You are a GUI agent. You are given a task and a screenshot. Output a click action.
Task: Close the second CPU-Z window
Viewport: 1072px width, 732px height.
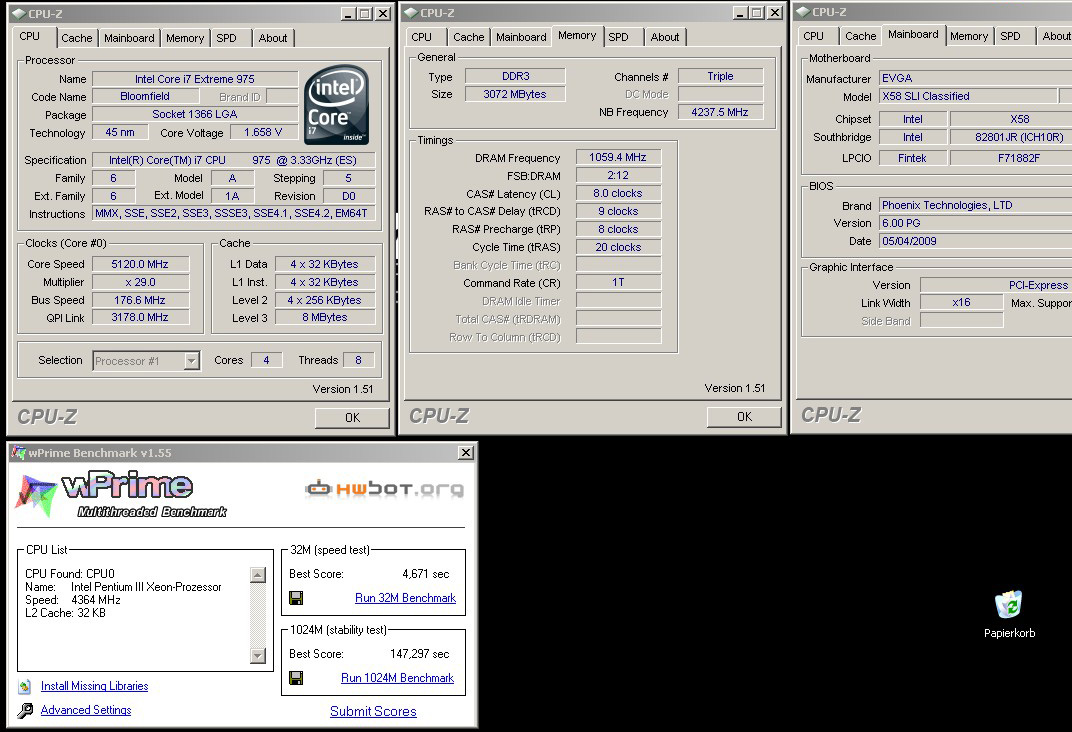point(774,13)
